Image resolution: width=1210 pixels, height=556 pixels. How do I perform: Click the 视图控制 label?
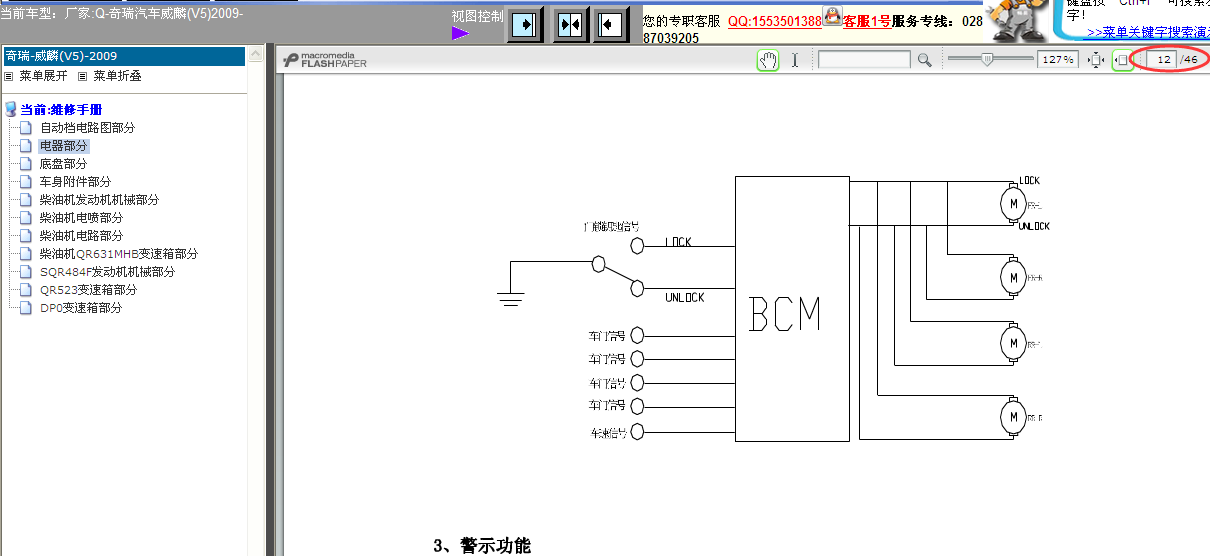pyautogui.click(x=477, y=16)
